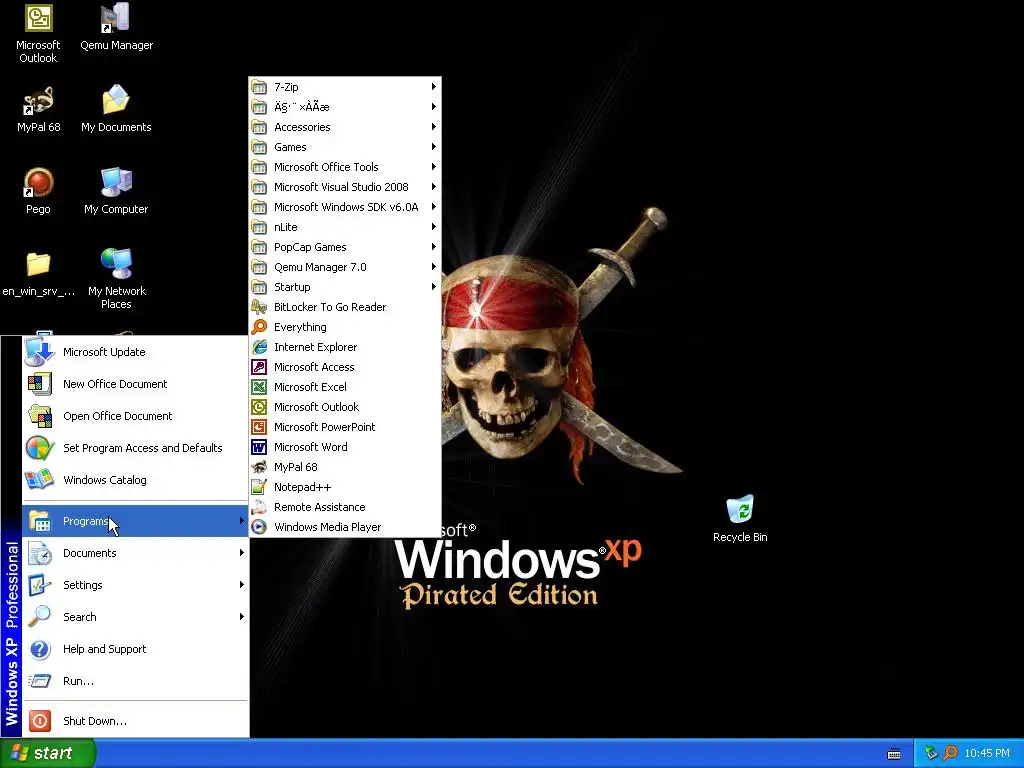The width and height of the screenshot is (1024, 768).
Task: Launch Windows Media Player from Programs menu
Action: click(345, 527)
